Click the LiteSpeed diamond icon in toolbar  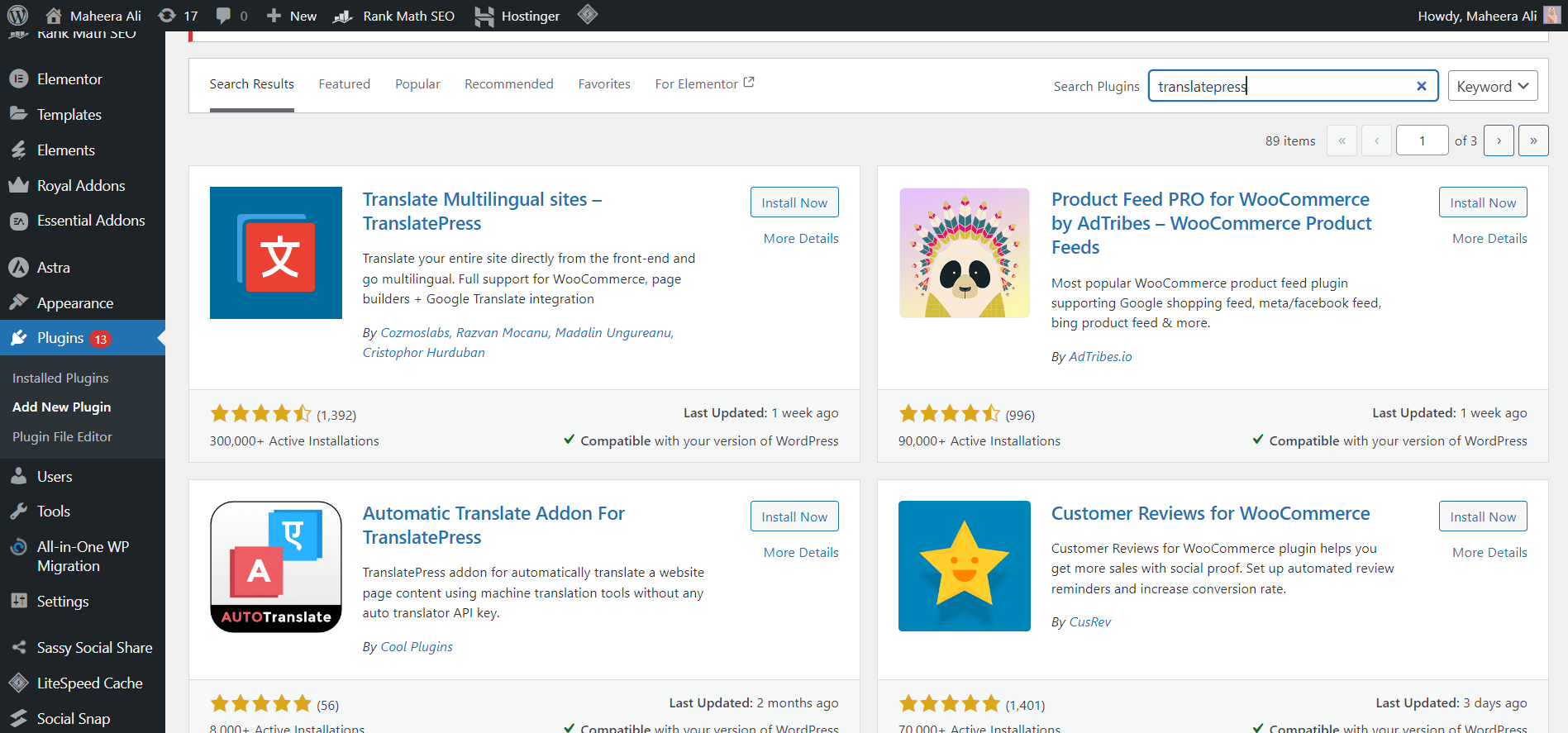[x=587, y=14]
